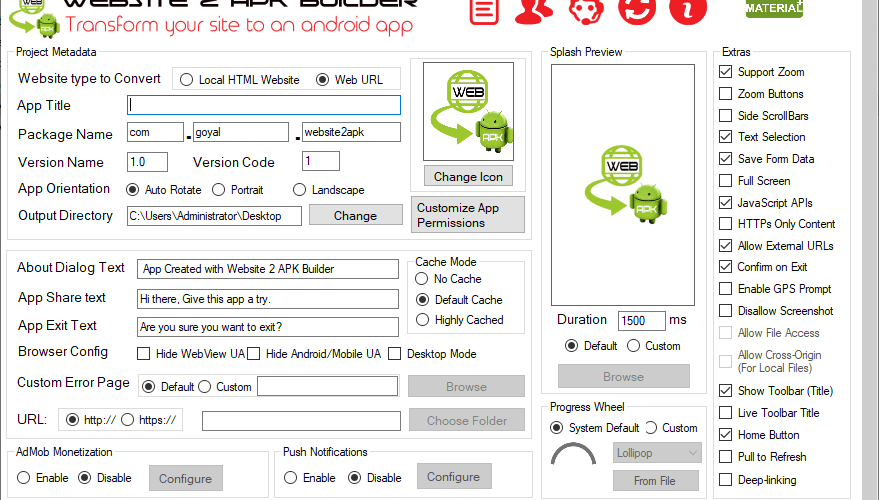Uncheck the Support Zoom option
The image size is (879, 500).
pyautogui.click(x=725, y=72)
